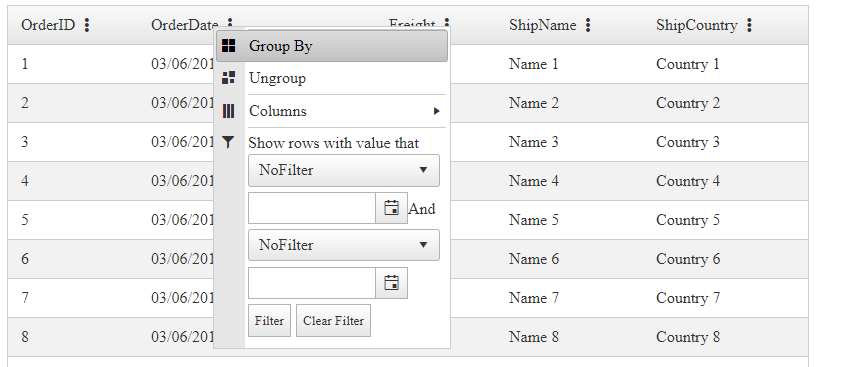Viewport: 843px width, 367px height.
Task: Select the row with Name 5
Action: point(408,220)
